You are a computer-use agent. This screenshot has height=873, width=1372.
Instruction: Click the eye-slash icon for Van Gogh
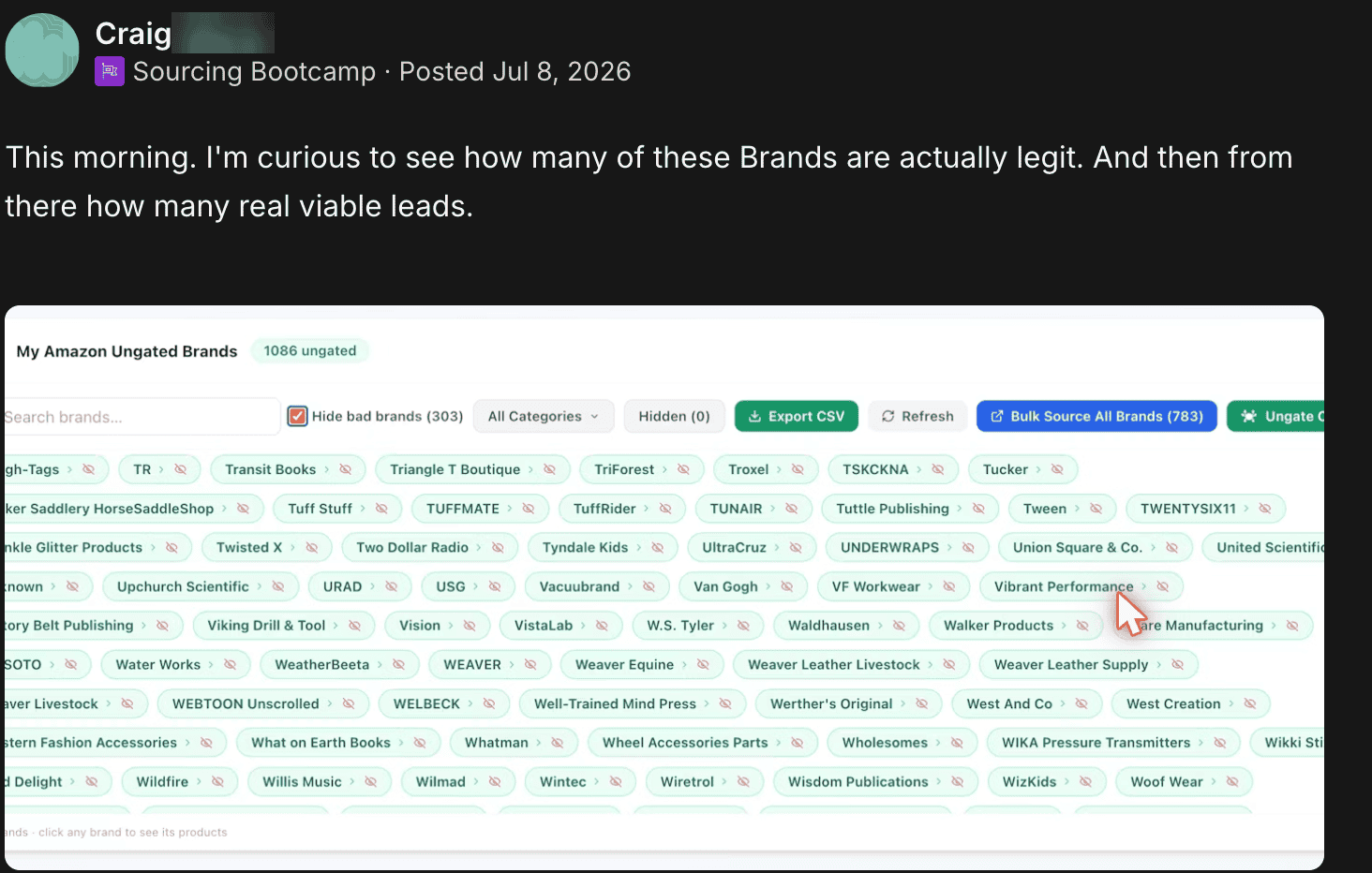[x=787, y=586]
